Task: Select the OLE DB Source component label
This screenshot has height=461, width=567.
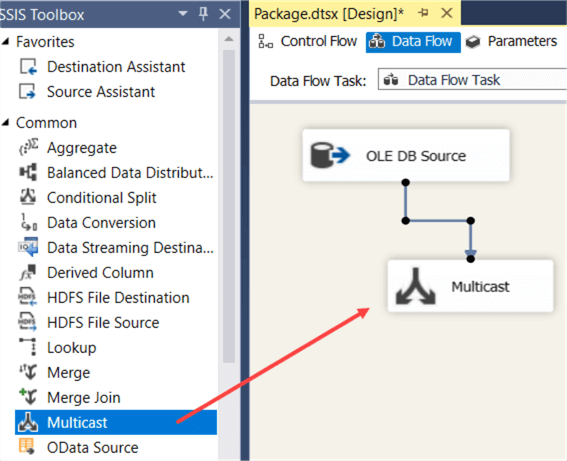Action: pos(416,156)
